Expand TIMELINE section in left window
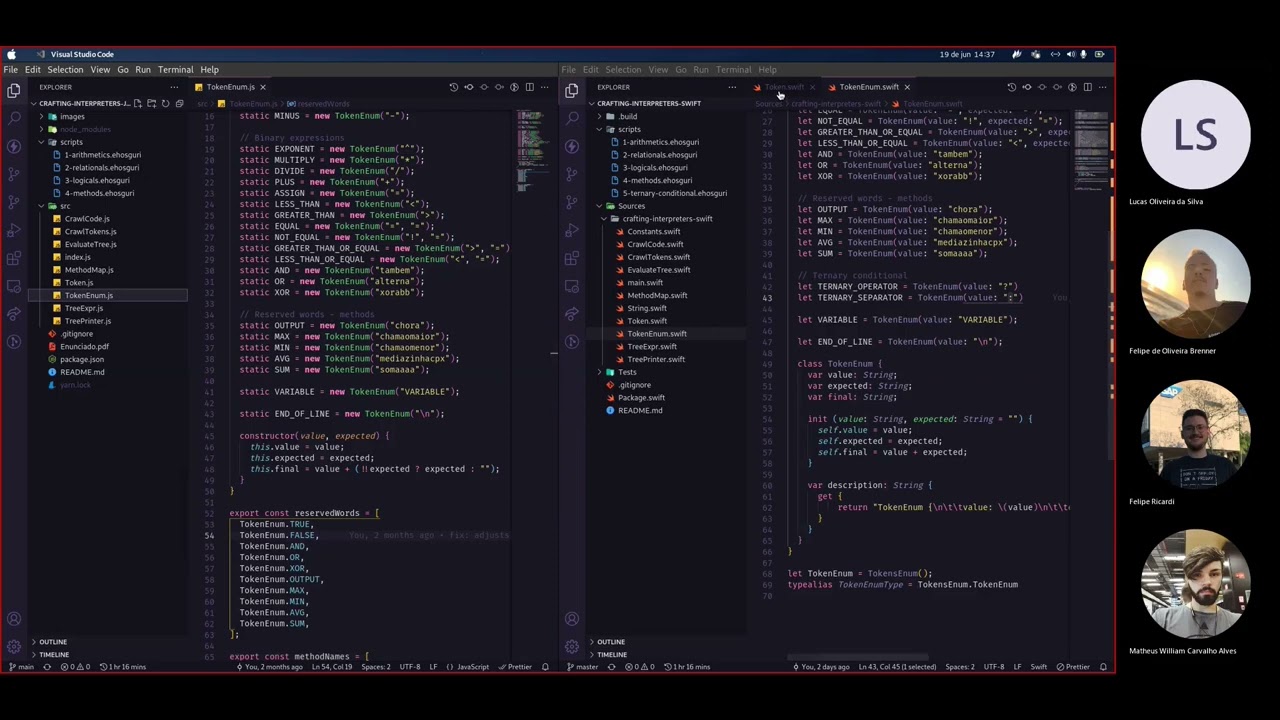The height and width of the screenshot is (720, 1280). point(53,655)
